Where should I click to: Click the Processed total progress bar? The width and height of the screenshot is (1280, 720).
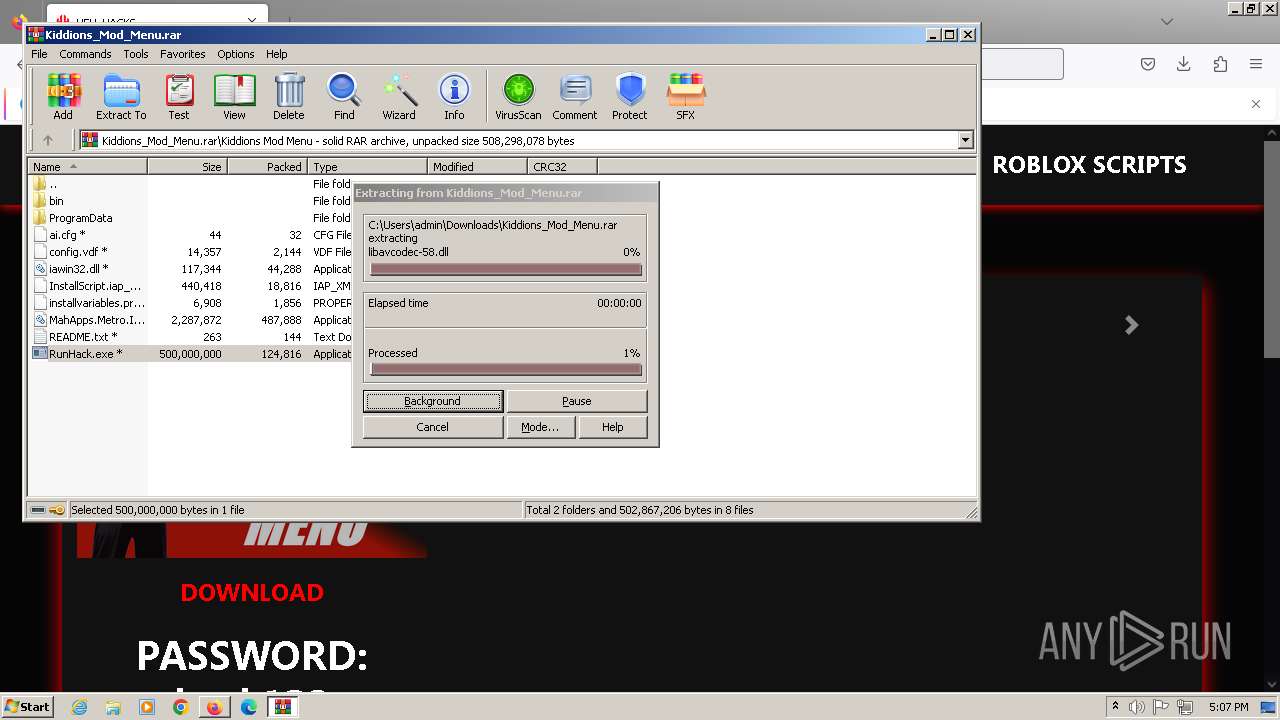pos(506,369)
